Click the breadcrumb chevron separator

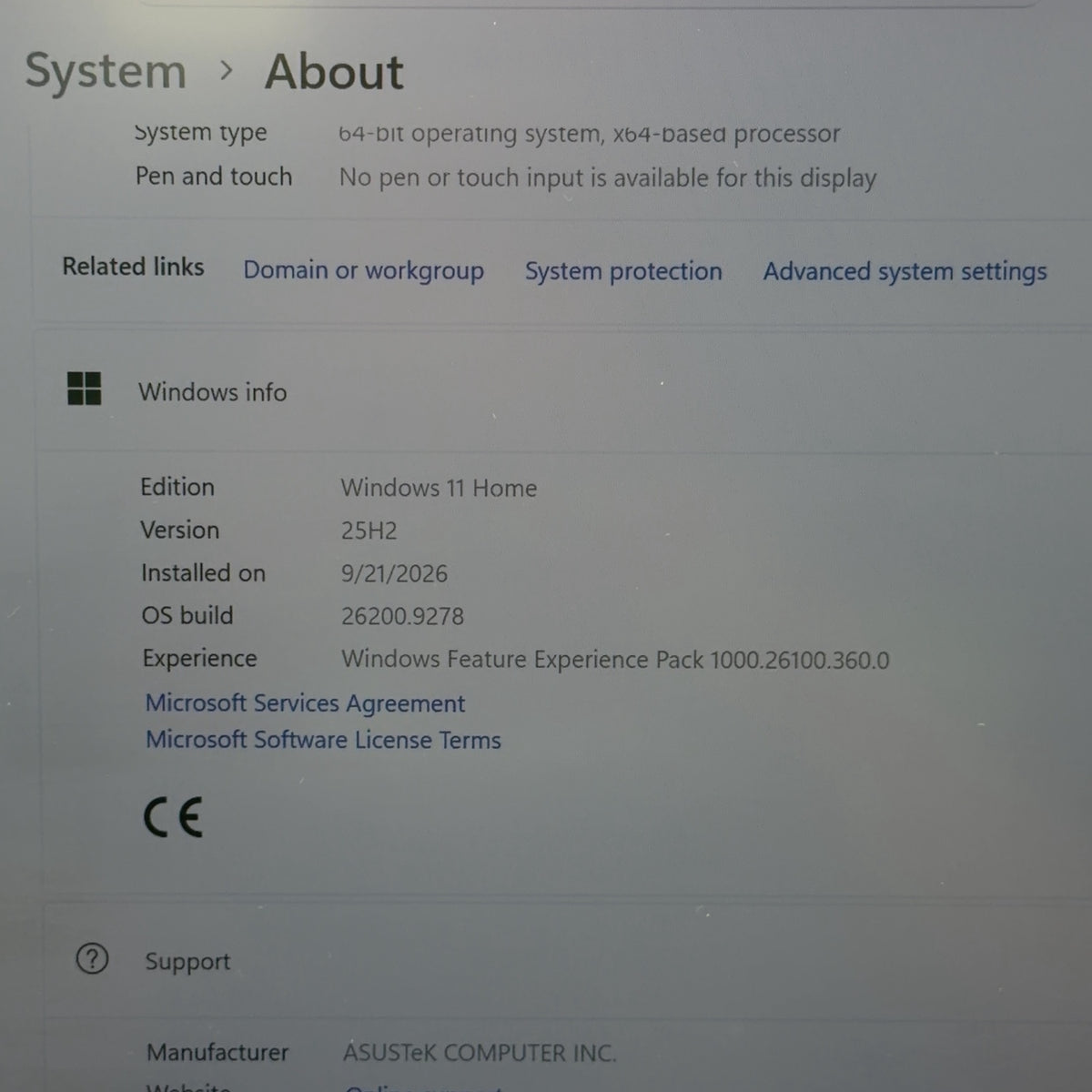pos(227,70)
